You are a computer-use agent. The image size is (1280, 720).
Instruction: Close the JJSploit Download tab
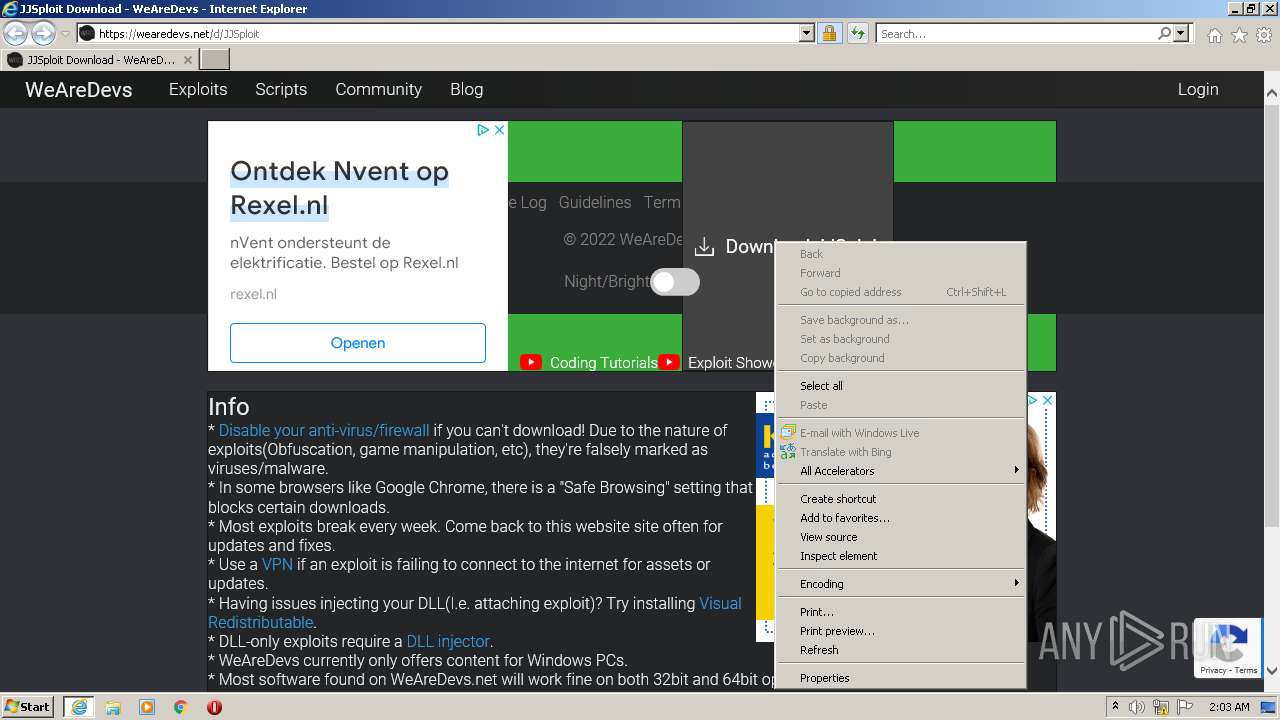187,60
